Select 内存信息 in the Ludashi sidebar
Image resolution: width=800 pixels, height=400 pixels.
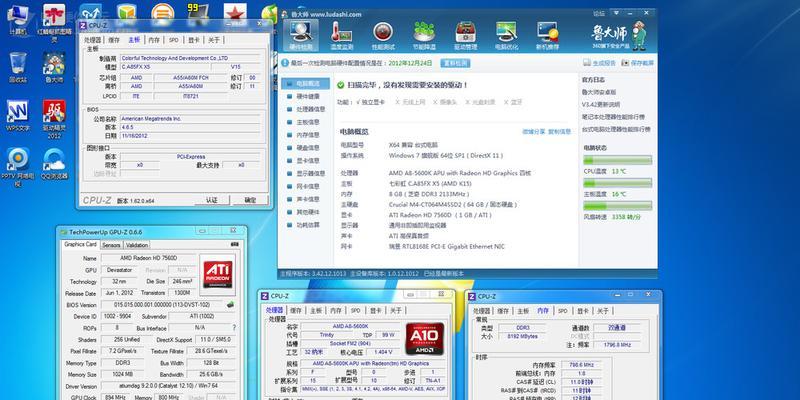pos(304,135)
